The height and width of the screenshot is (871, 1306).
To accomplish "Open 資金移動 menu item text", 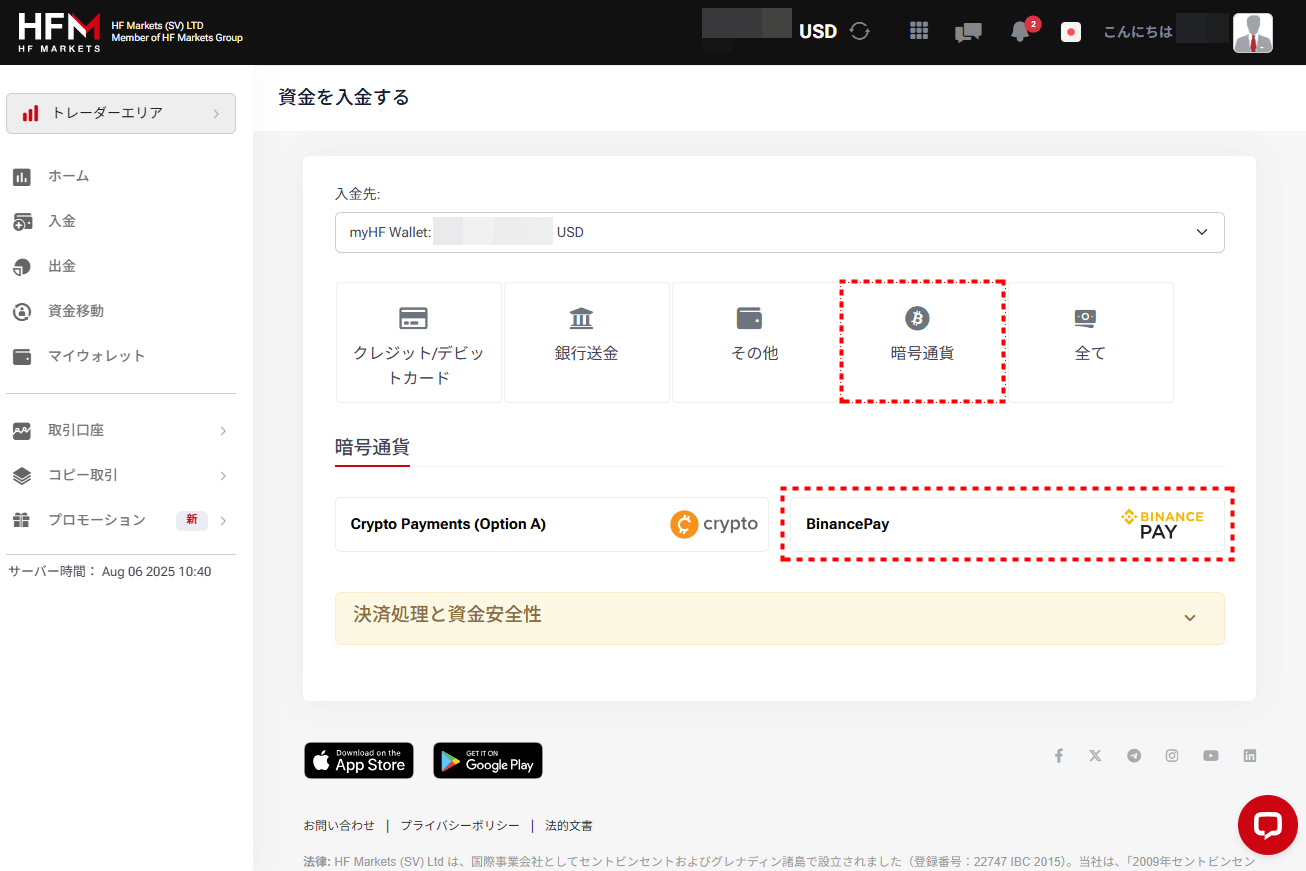I will pyautogui.click(x=76, y=311).
